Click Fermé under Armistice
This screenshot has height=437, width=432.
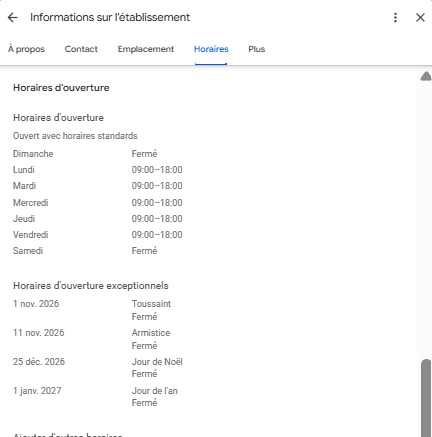pos(144,346)
